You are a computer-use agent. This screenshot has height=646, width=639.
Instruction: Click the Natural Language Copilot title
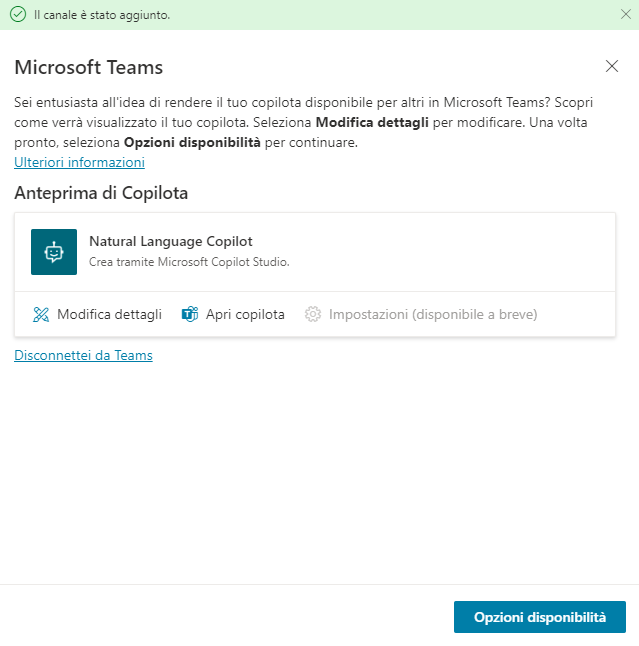[171, 241]
